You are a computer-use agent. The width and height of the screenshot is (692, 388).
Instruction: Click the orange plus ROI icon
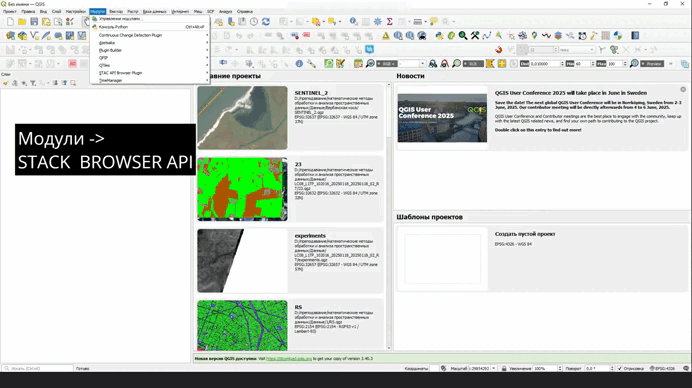[x=502, y=64]
